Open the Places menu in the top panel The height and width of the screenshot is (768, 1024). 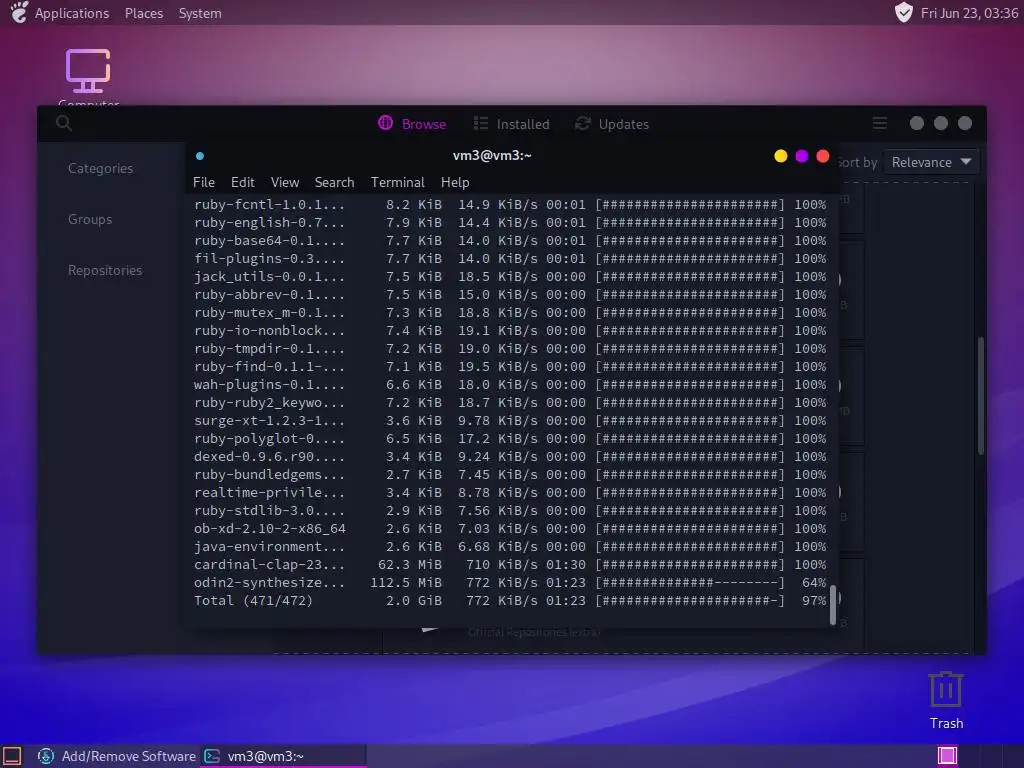point(144,13)
